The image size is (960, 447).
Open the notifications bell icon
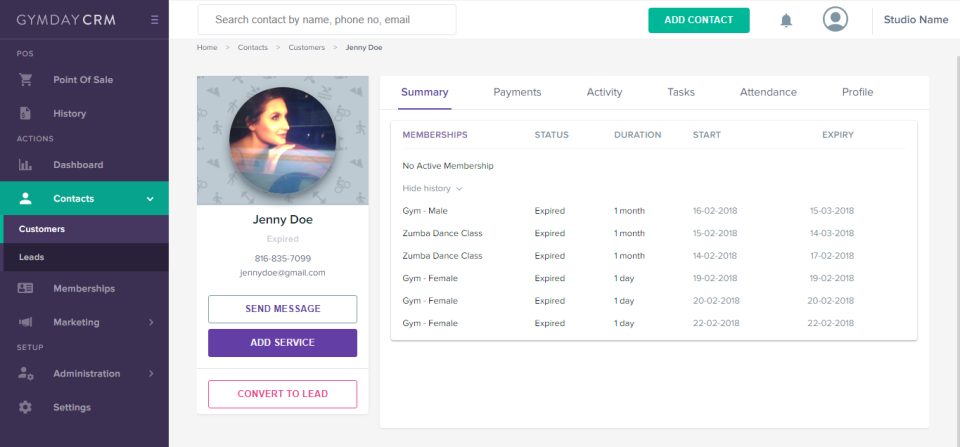point(786,20)
